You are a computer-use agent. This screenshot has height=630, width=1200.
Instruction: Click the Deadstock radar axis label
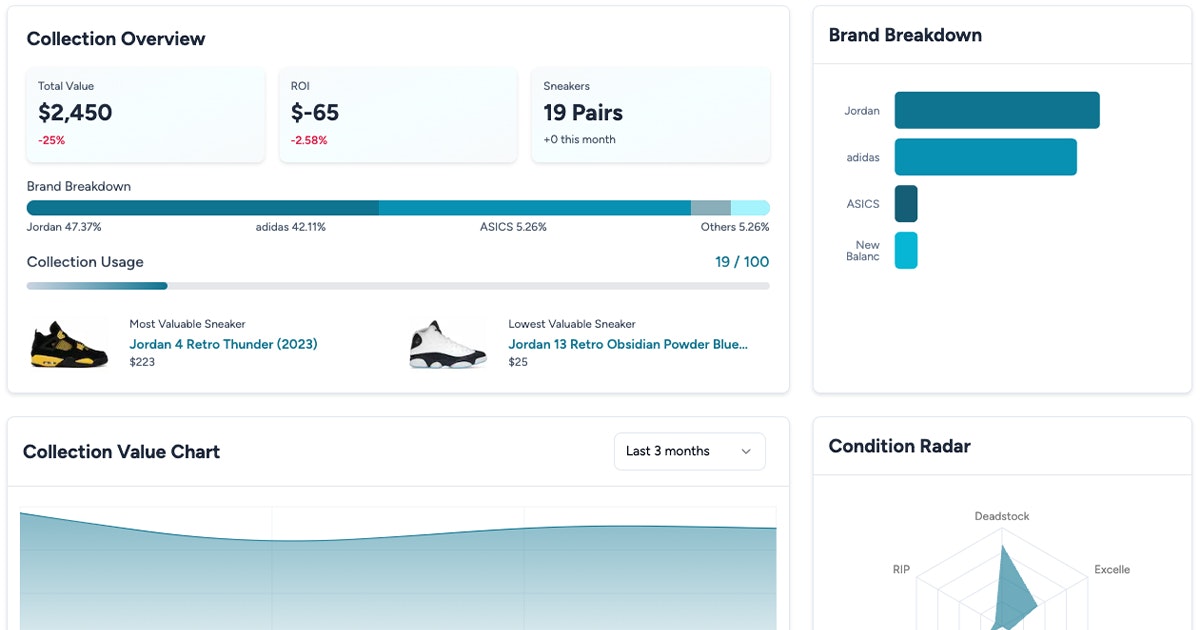click(1002, 516)
